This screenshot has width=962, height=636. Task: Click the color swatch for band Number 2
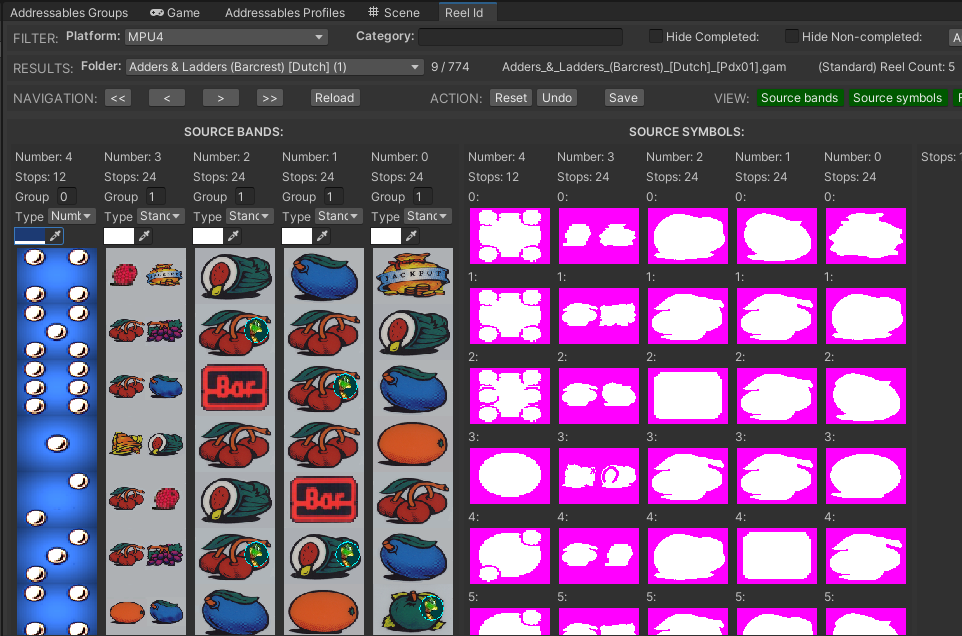click(208, 236)
